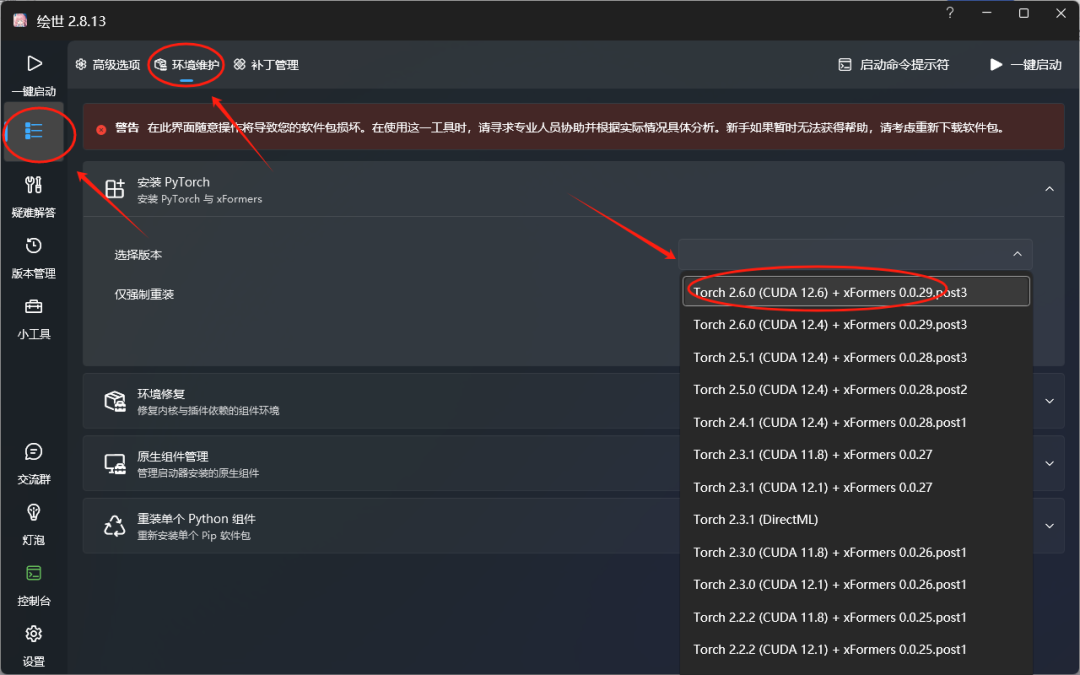
Task: Select Torch 2.5.1 (CUDA 12.4) option
Action: [x=855, y=357]
